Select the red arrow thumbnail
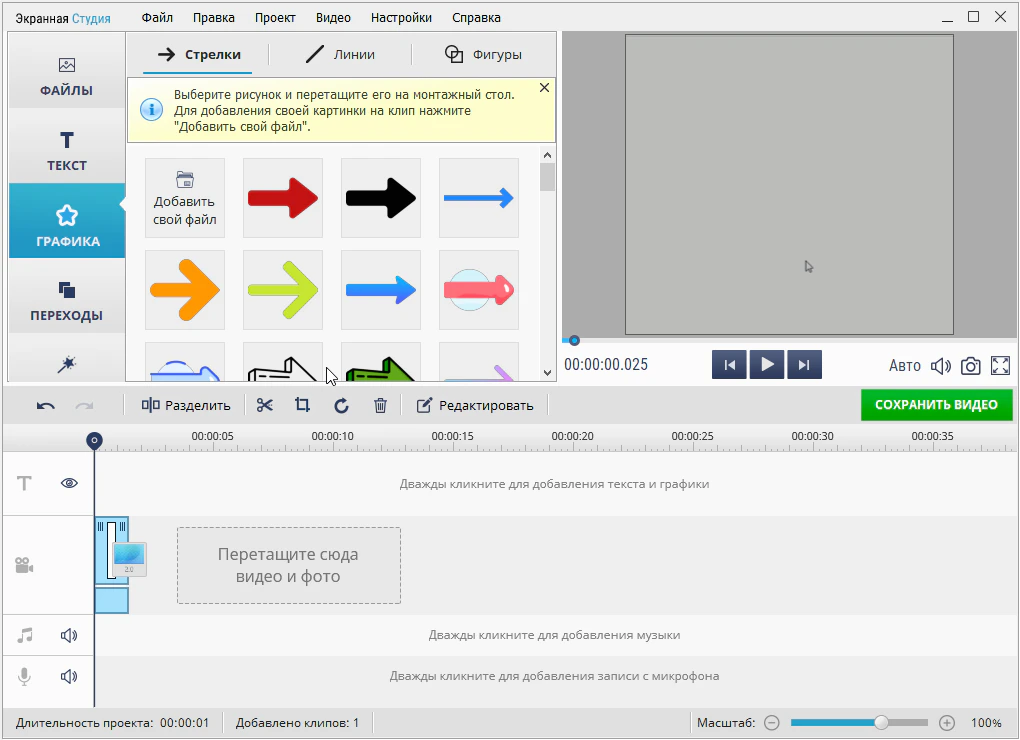 pos(283,198)
